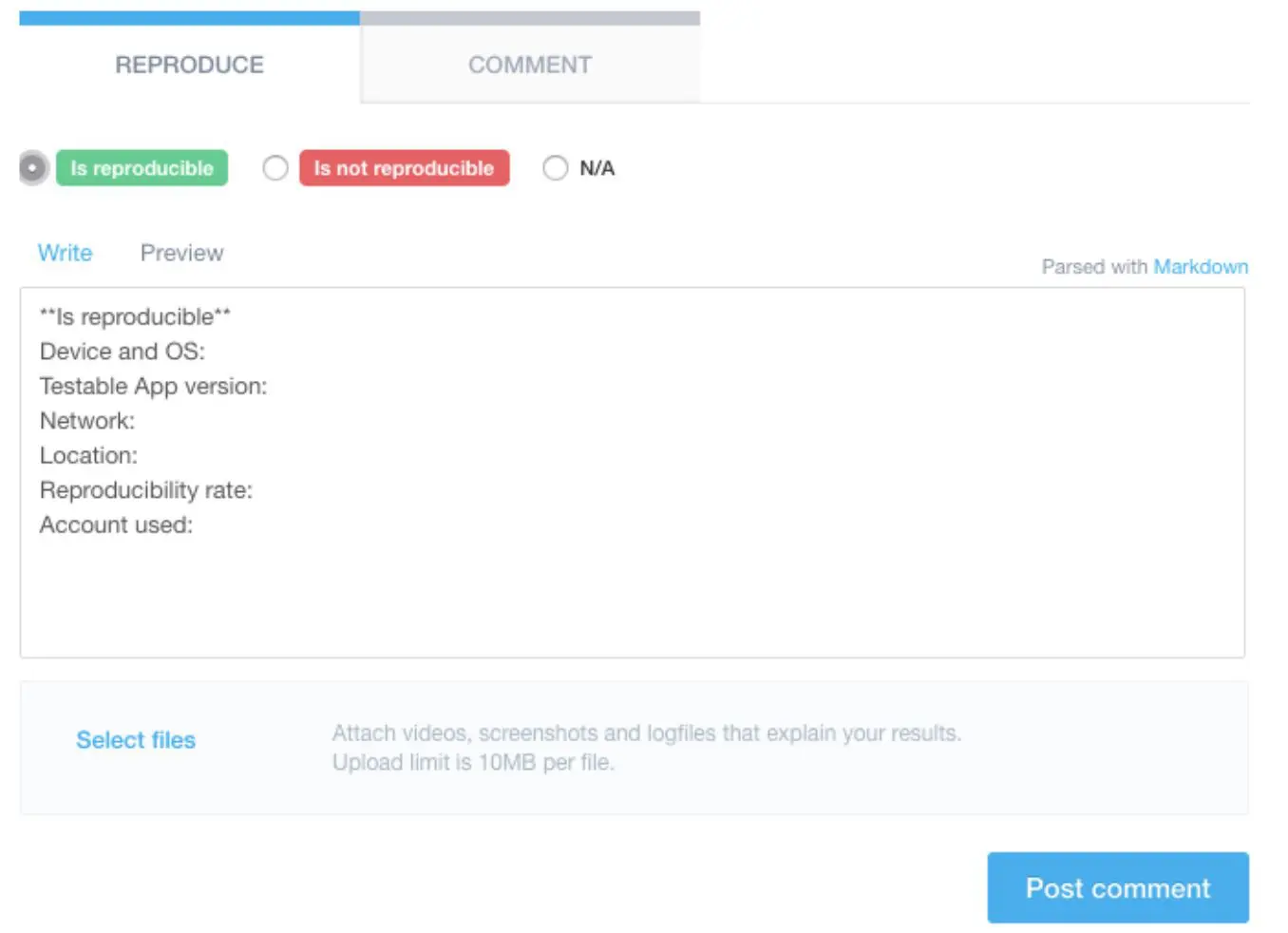Switch to the COMMENT tab

pos(529,64)
